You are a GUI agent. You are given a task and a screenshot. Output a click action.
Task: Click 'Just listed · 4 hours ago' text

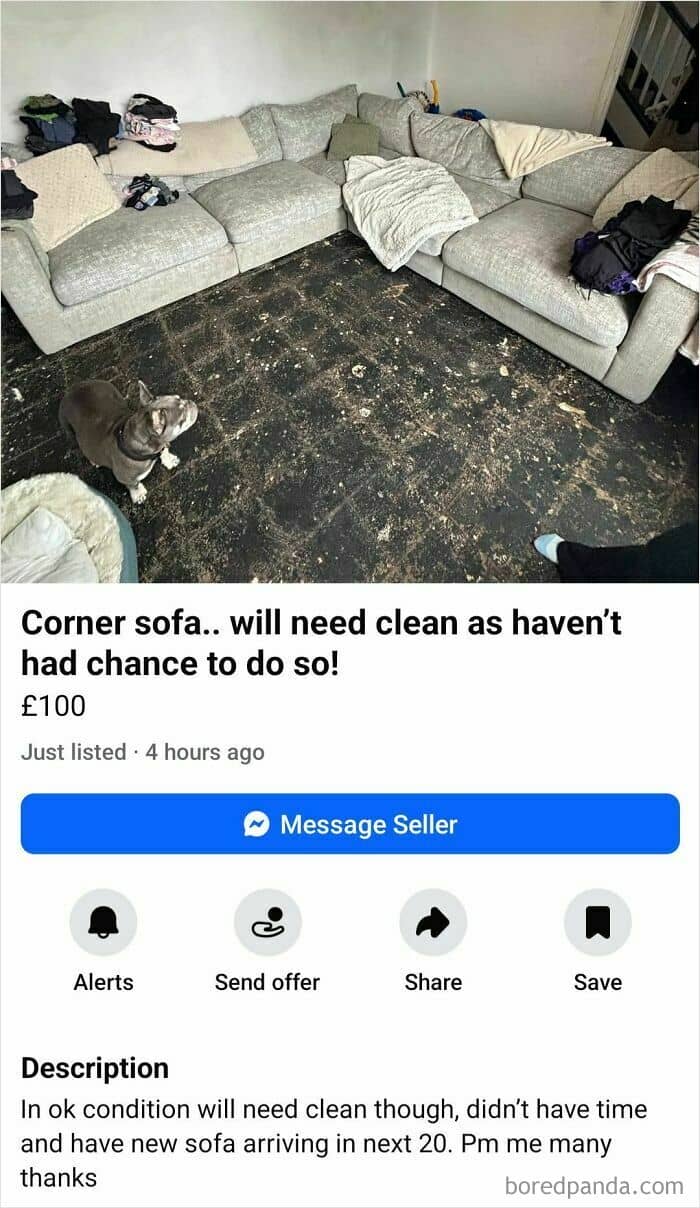tap(142, 752)
